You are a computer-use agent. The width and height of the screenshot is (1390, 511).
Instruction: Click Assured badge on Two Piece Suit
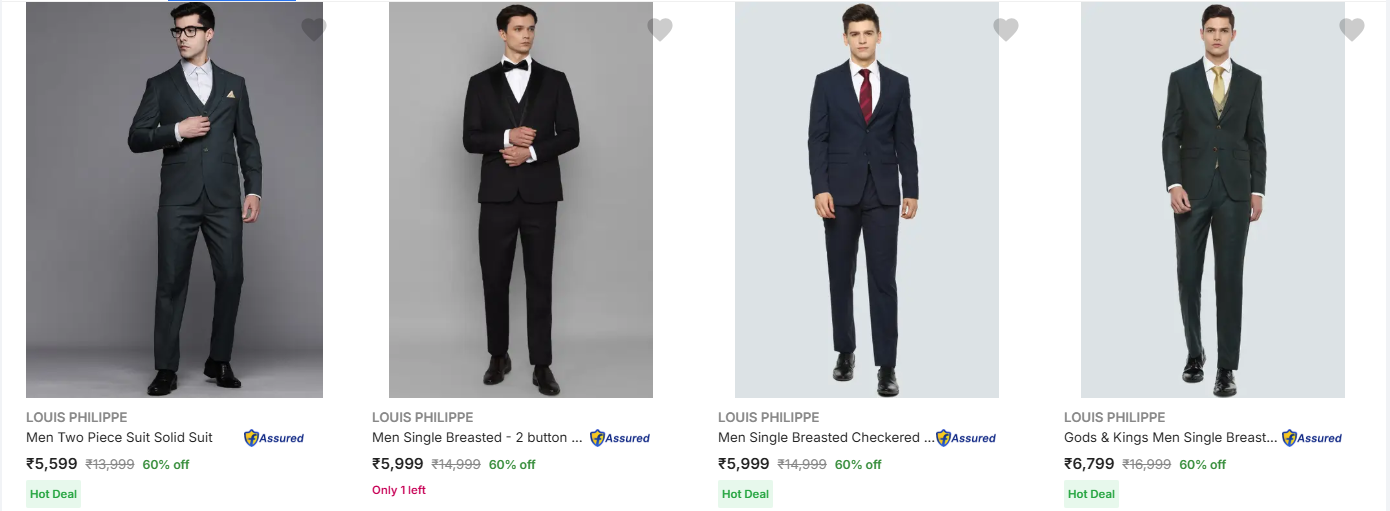274,438
